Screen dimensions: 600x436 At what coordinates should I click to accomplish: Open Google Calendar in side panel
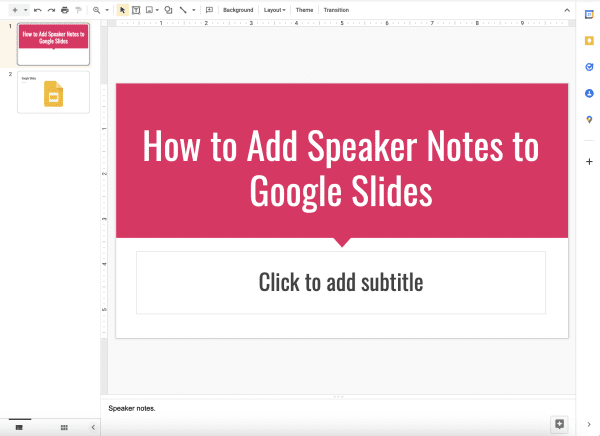[589, 15]
